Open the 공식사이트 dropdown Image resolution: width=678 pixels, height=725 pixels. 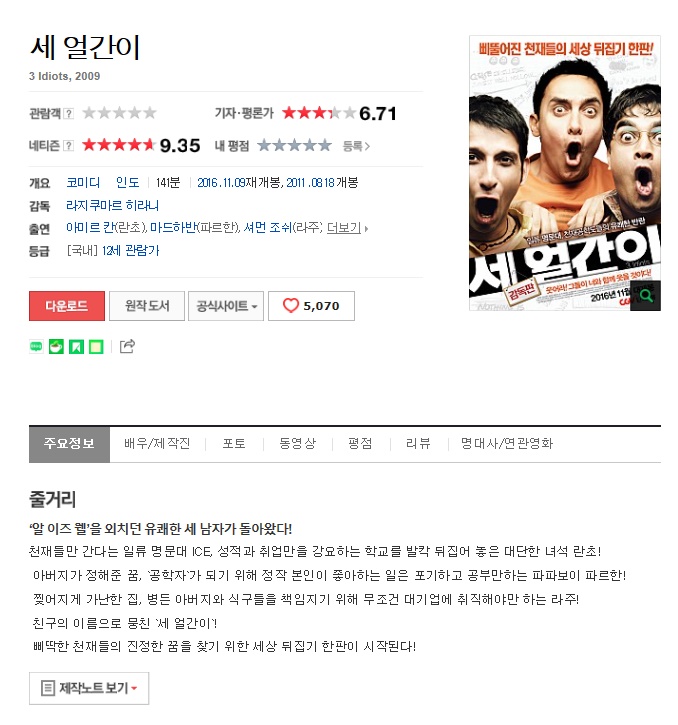coord(226,306)
